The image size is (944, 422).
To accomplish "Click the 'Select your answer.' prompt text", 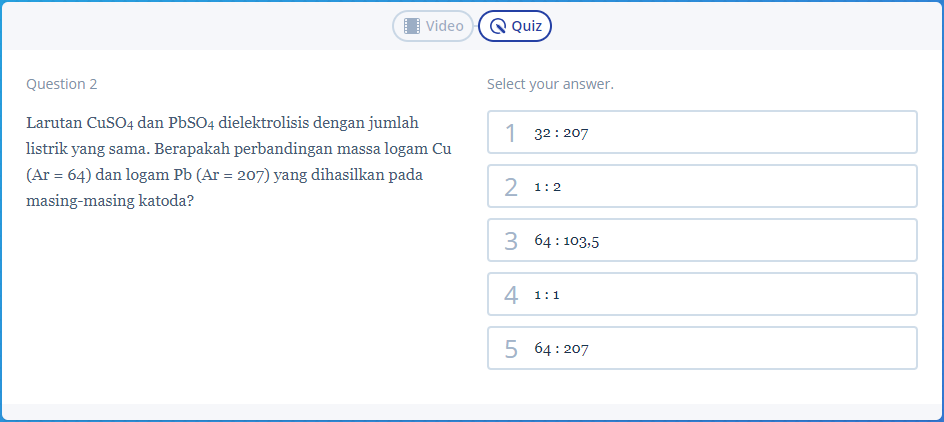I will pyautogui.click(x=550, y=84).
